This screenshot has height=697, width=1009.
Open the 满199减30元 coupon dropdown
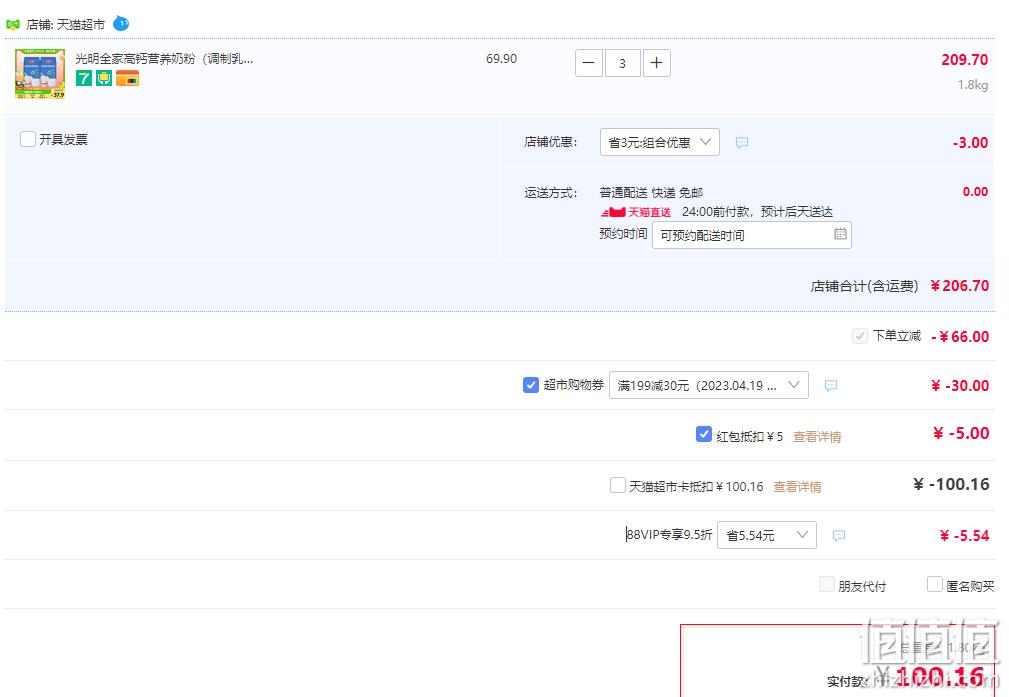(x=708, y=385)
